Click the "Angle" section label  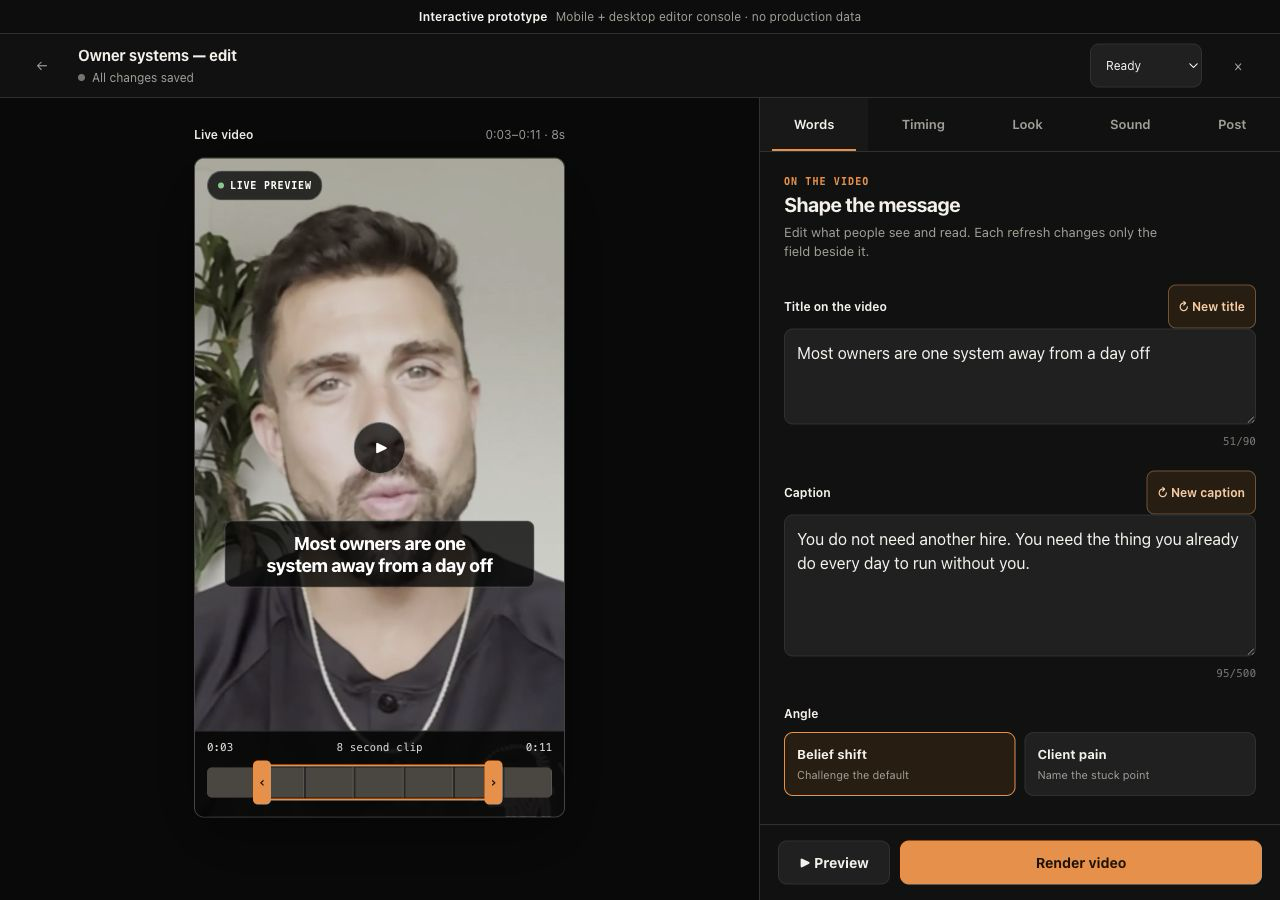[801, 714]
